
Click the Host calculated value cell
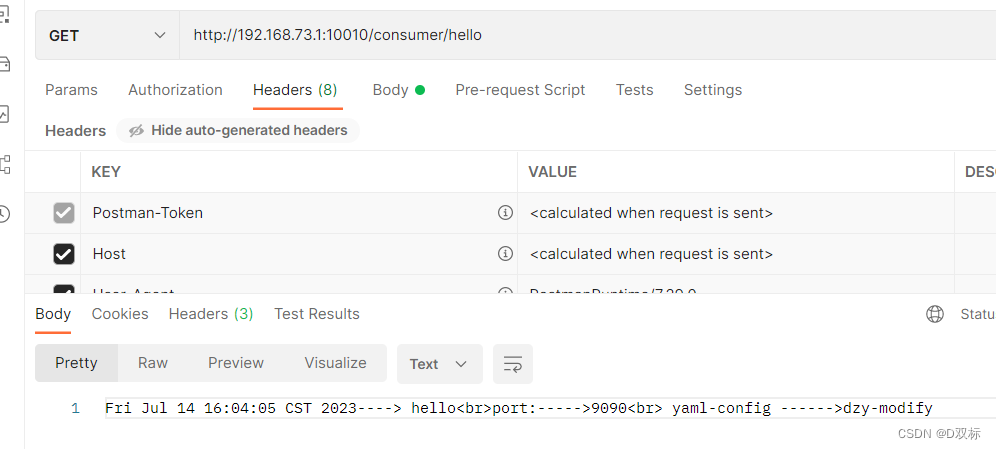[x=736, y=254]
